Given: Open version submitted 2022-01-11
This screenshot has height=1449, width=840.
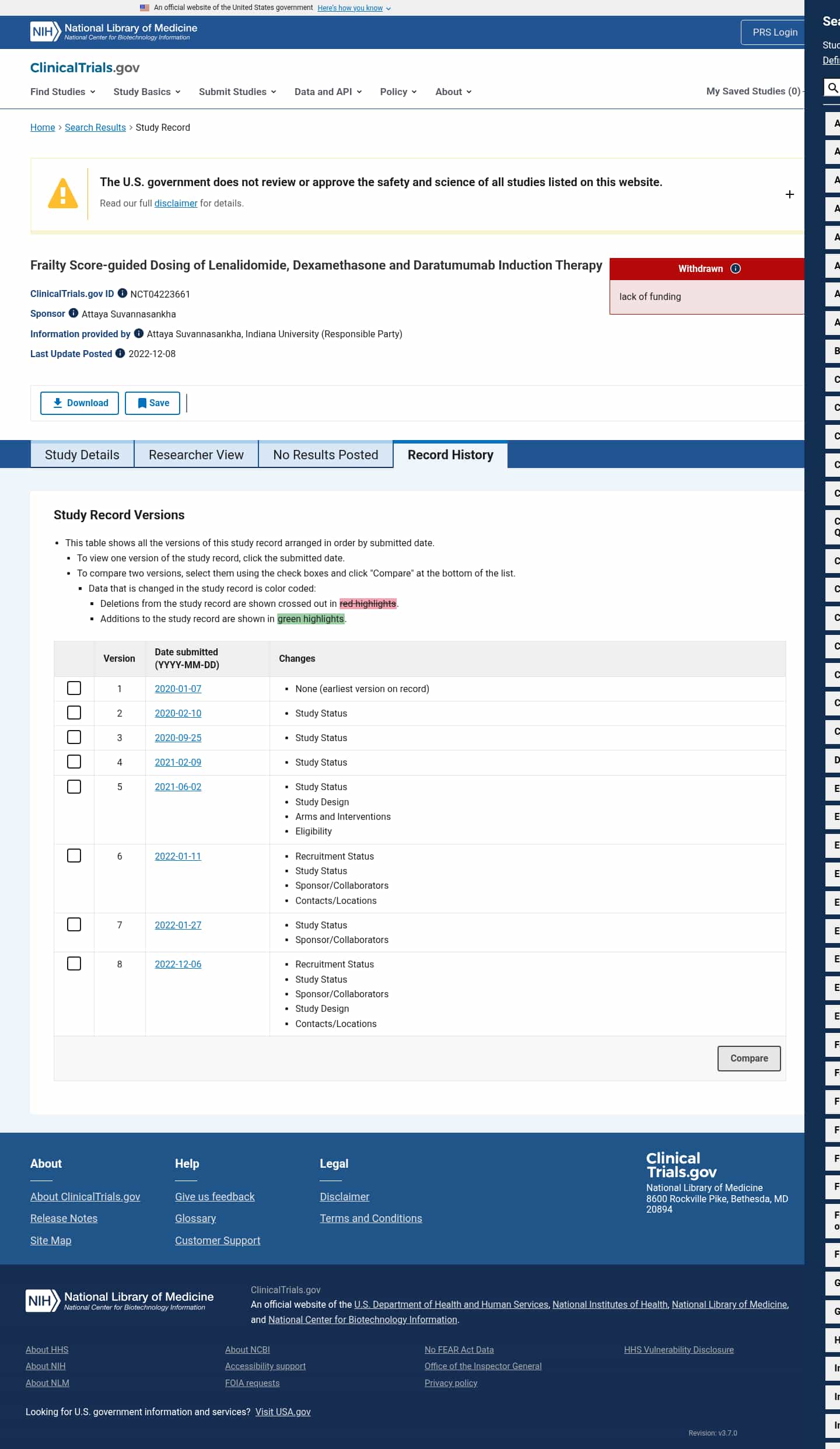Looking at the screenshot, I should (x=178, y=856).
